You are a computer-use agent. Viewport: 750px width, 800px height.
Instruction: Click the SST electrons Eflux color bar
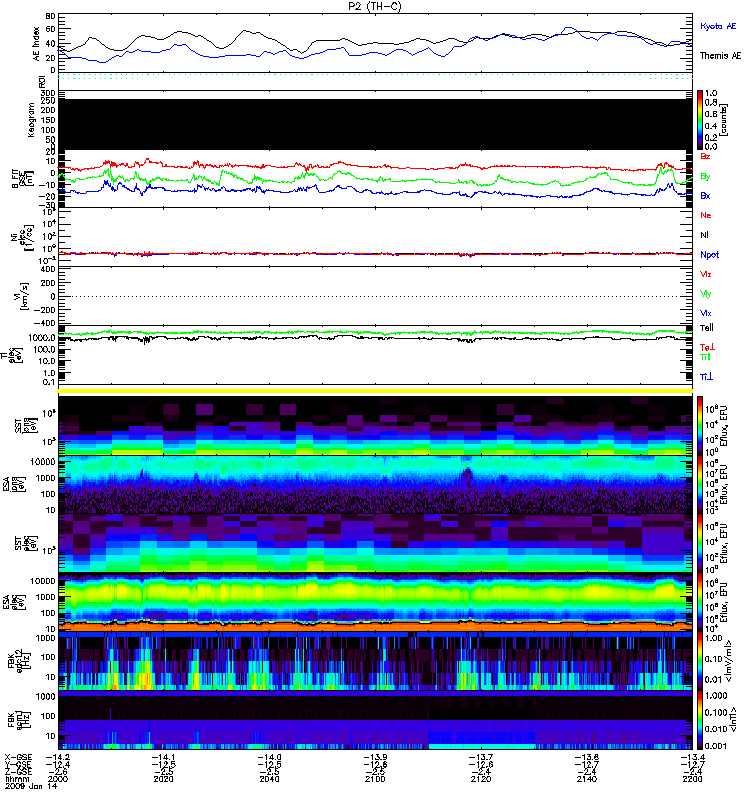click(x=700, y=543)
